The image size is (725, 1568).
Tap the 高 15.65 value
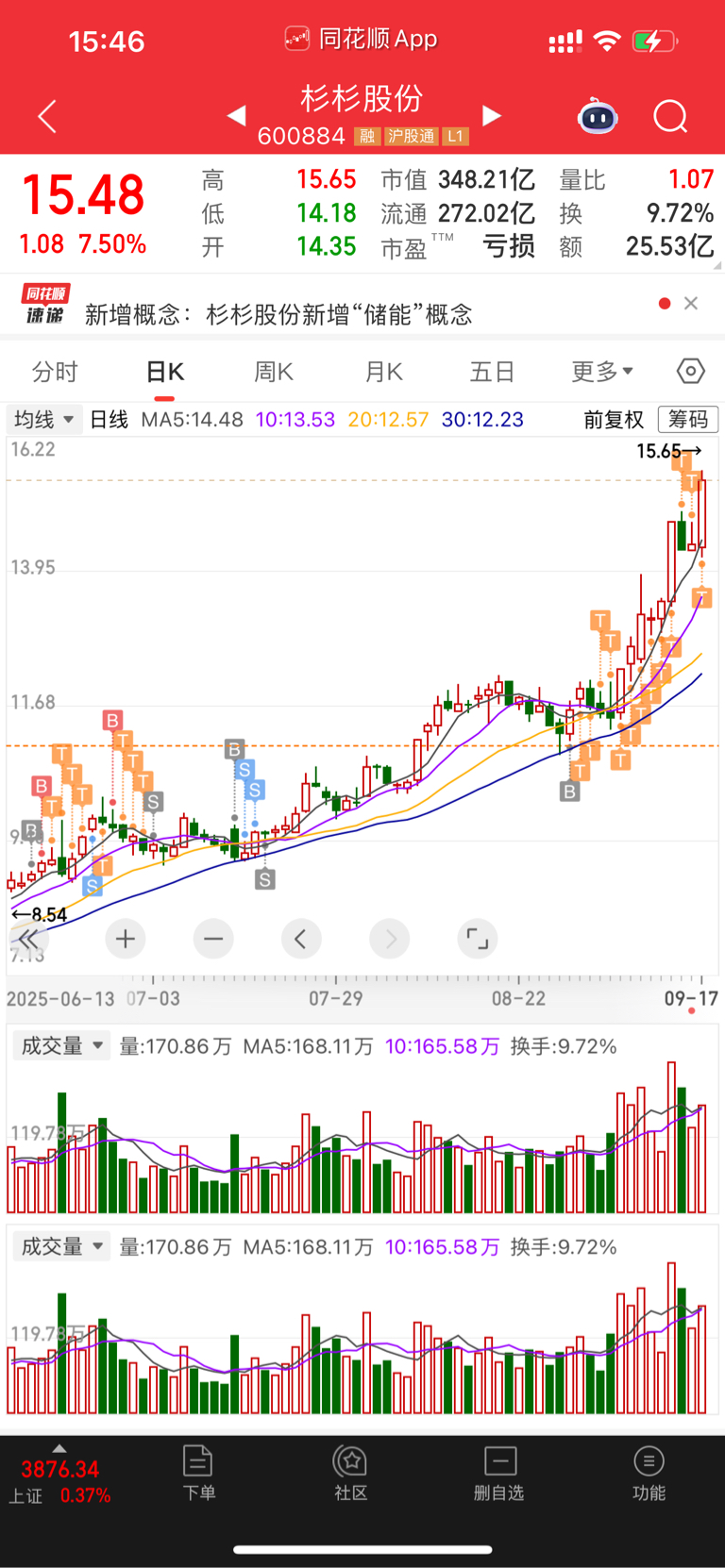click(x=278, y=179)
